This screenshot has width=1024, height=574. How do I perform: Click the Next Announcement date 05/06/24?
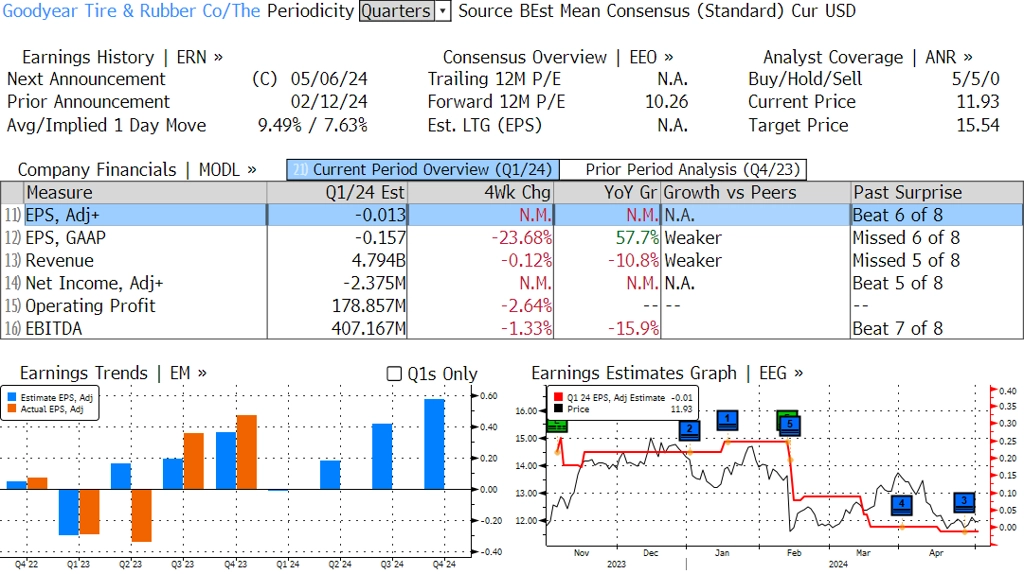point(329,79)
